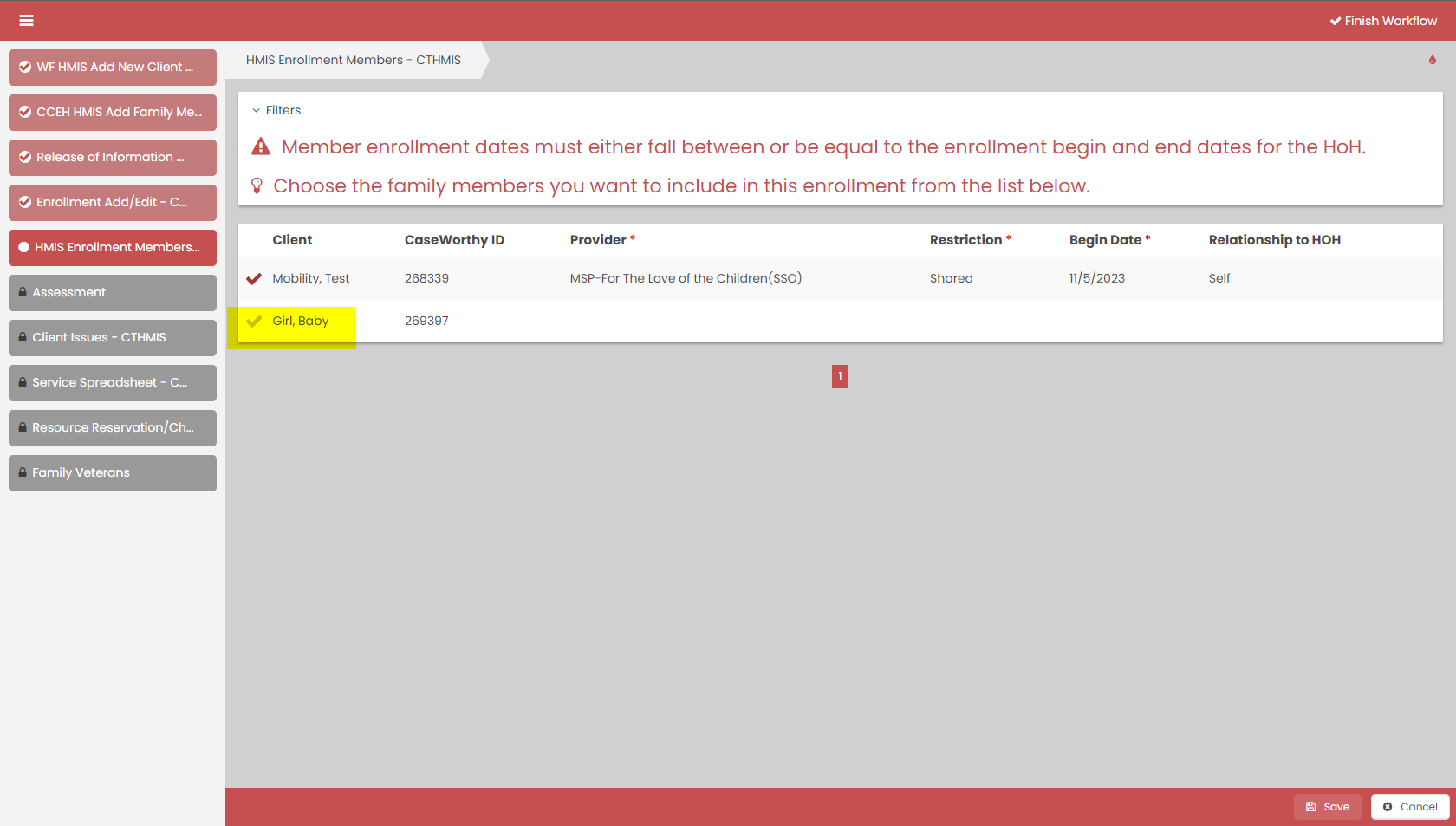
Task: Click HMIS Enrollment Members - CTHMIS tab
Action: click(x=354, y=61)
